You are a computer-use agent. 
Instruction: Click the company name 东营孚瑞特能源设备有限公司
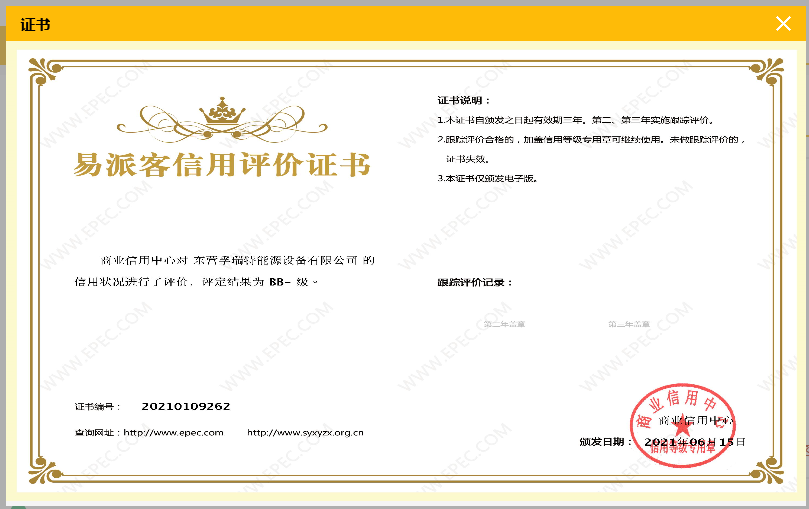276,260
